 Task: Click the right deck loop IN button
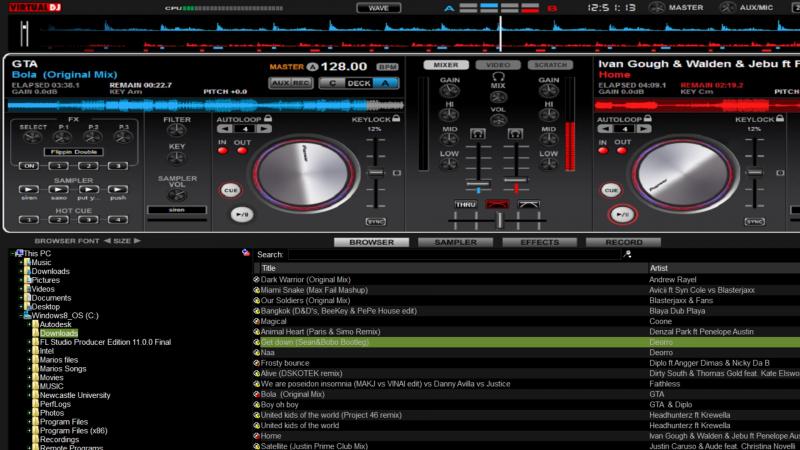(603, 151)
